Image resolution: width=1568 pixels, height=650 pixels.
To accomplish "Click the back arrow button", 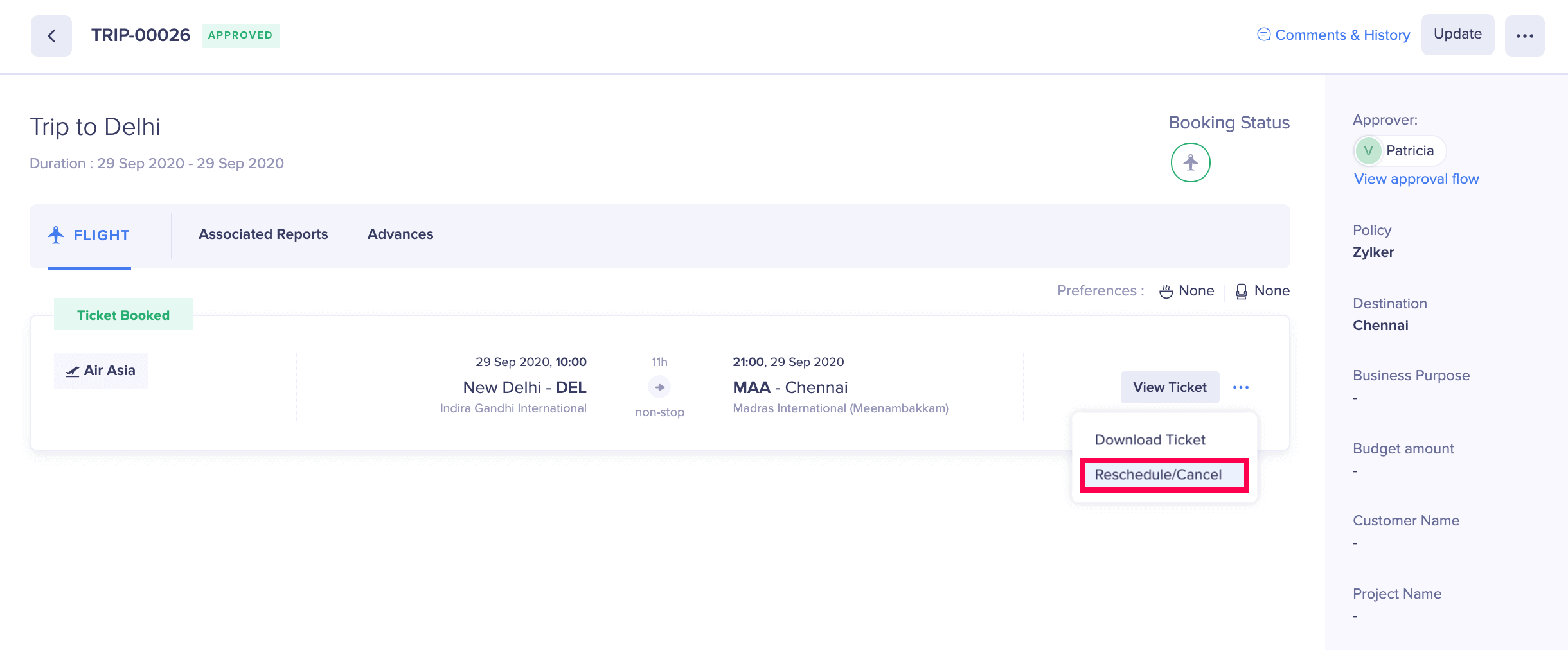I will [x=51, y=36].
